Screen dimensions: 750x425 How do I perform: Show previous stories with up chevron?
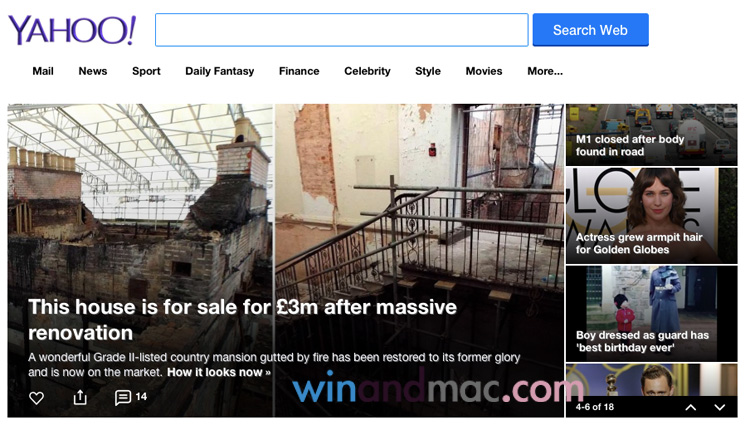click(690, 407)
